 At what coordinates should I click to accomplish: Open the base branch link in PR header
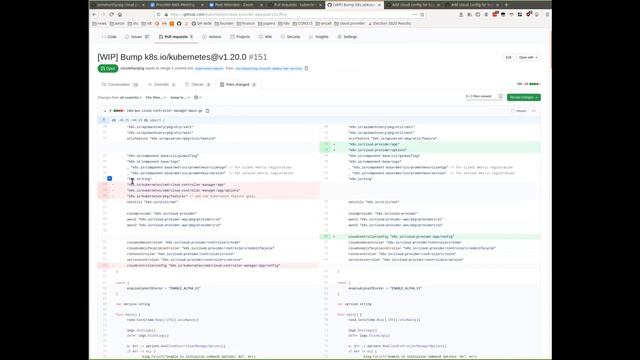tap(209, 69)
